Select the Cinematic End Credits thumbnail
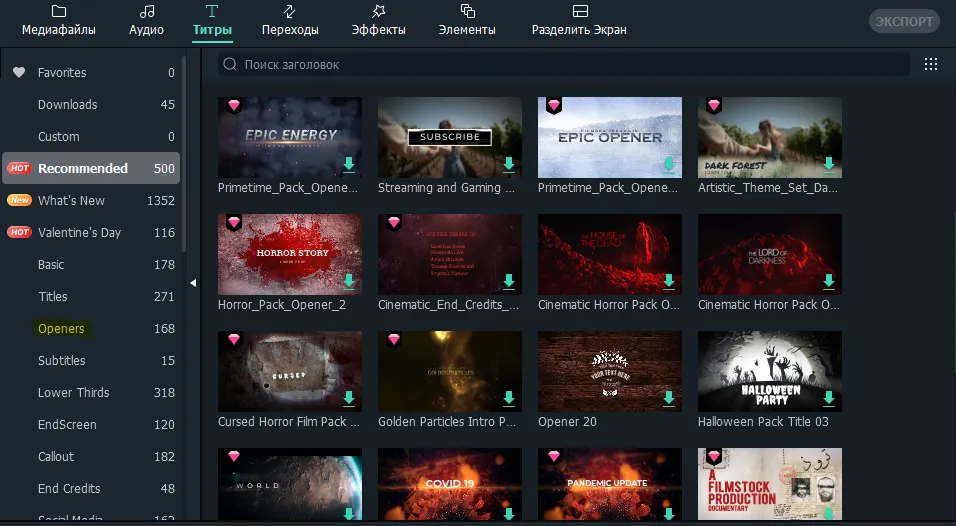This screenshot has height=526, width=956. click(450, 254)
